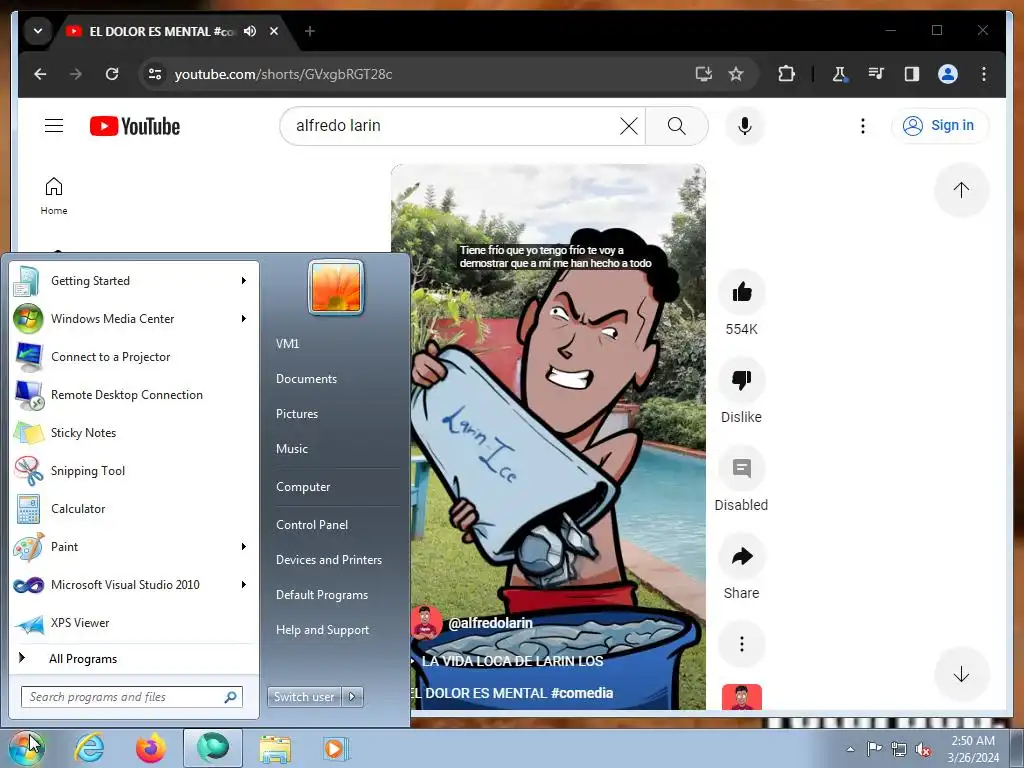Open Chrome Labs flask icon
1024x768 pixels.
tap(839, 74)
